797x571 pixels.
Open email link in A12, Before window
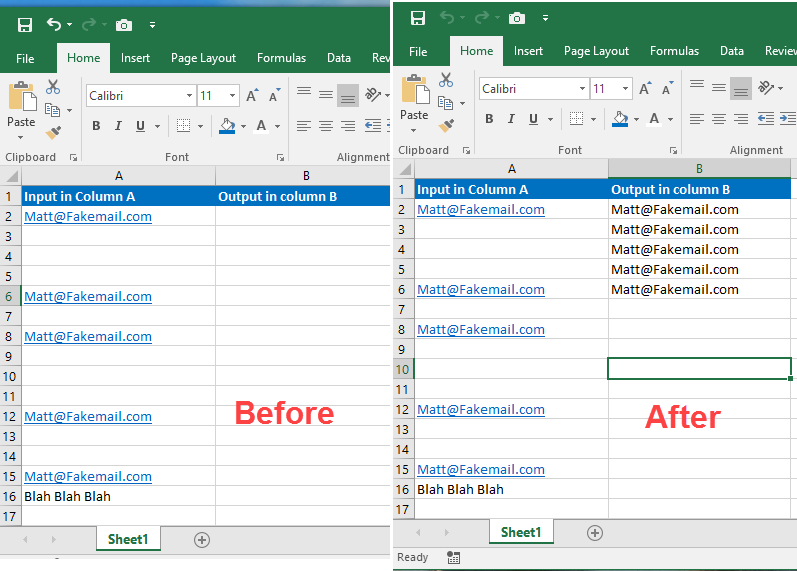(88, 416)
